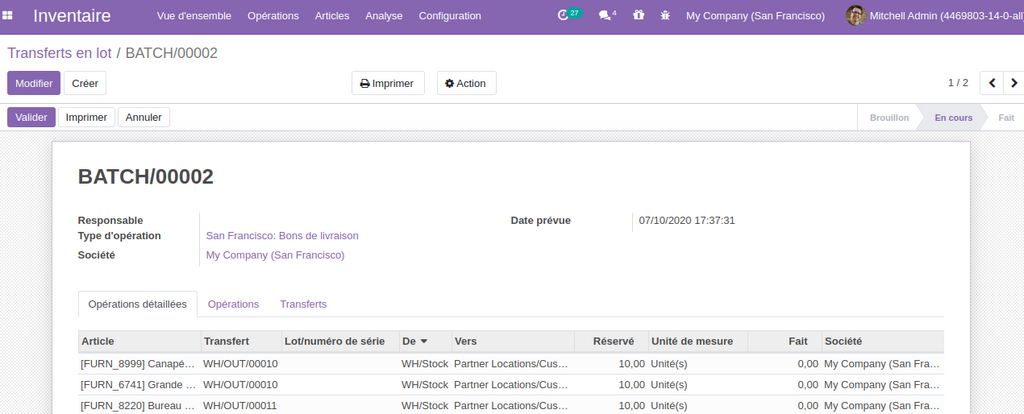
Task: Expand the Action gear dropdown
Action: 466,83
